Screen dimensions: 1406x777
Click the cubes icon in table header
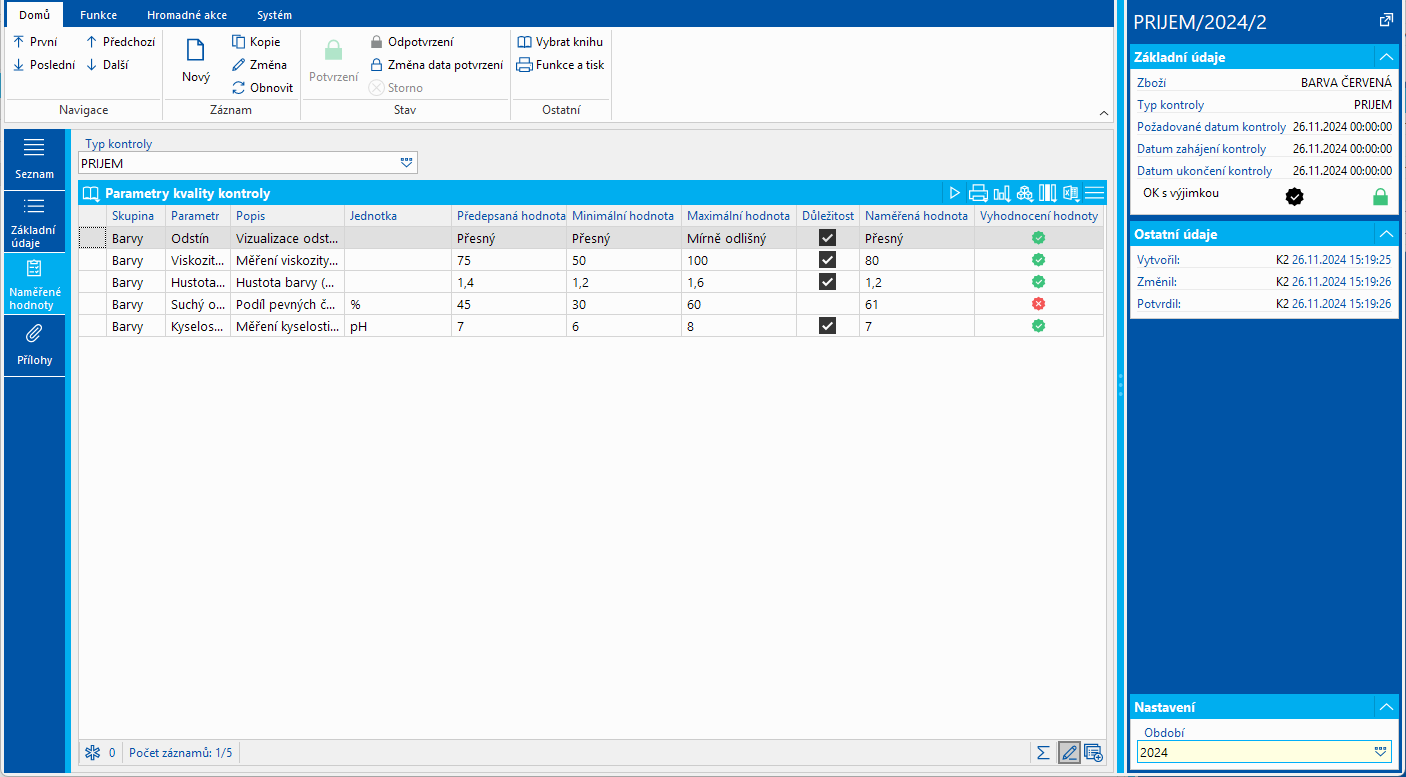click(1025, 193)
